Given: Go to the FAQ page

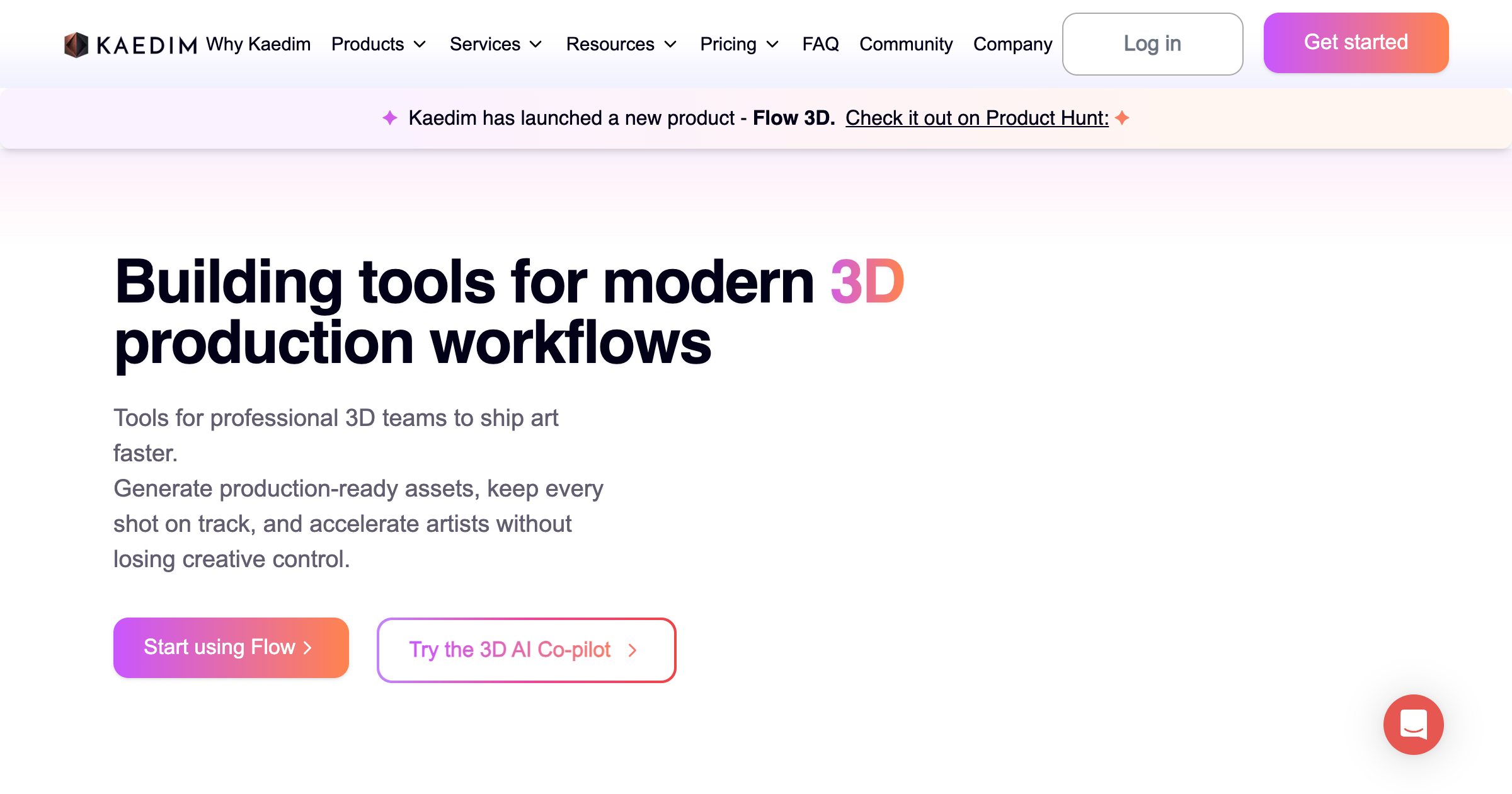Looking at the screenshot, I should [820, 44].
